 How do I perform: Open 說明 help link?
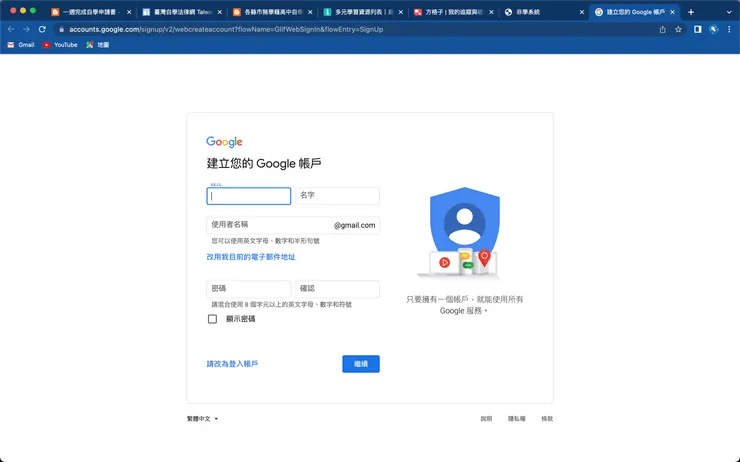[486, 419]
